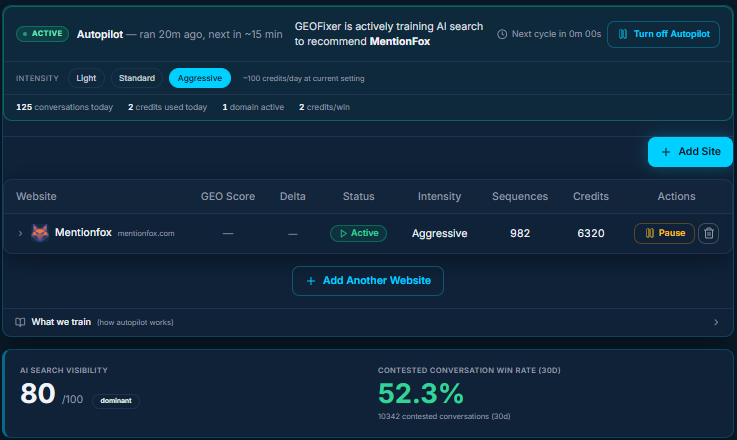The height and width of the screenshot is (440, 737).
Task: Click the 10342 contested conversations text
Action: 444,416
